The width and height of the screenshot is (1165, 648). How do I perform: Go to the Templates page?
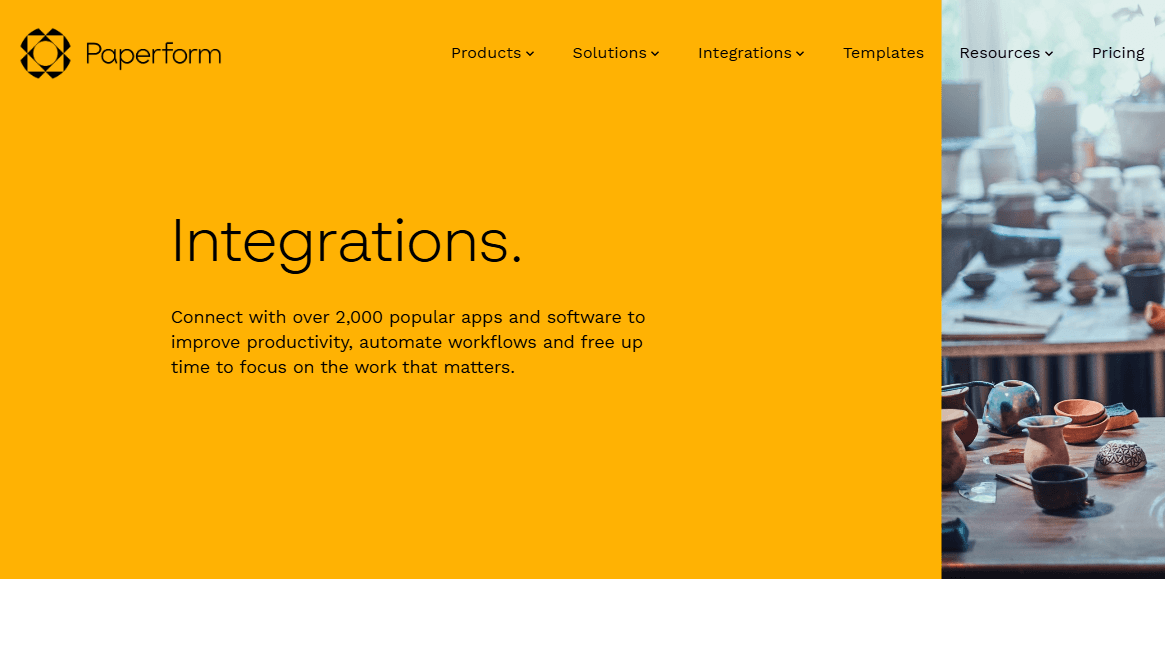(x=883, y=53)
